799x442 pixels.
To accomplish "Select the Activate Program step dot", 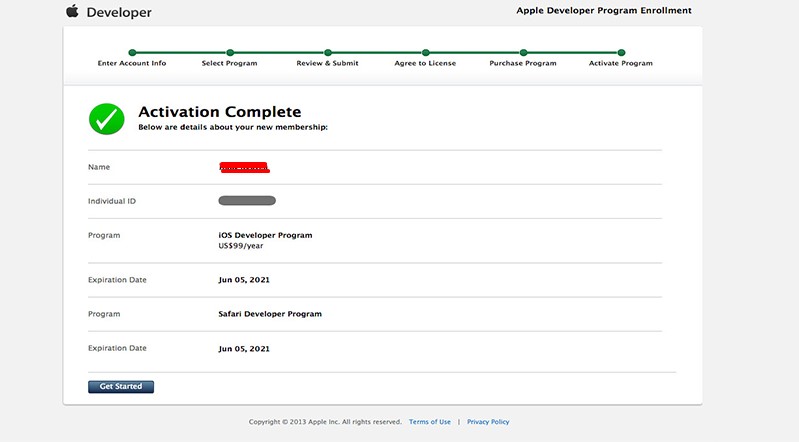I will (621, 53).
